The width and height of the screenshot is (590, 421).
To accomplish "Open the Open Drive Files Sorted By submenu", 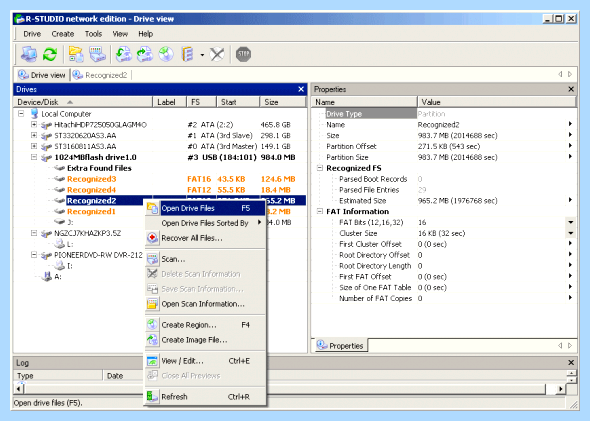I will (205, 223).
